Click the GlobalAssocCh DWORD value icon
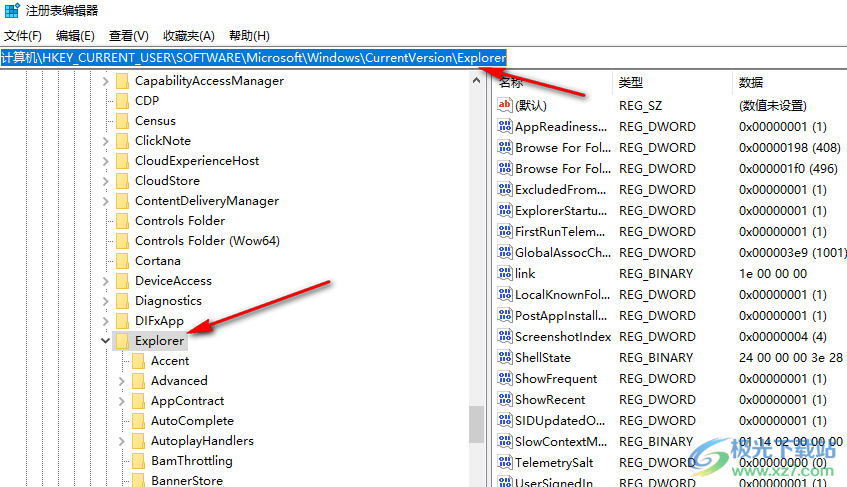The height and width of the screenshot is (487, 847). [505, 252]
